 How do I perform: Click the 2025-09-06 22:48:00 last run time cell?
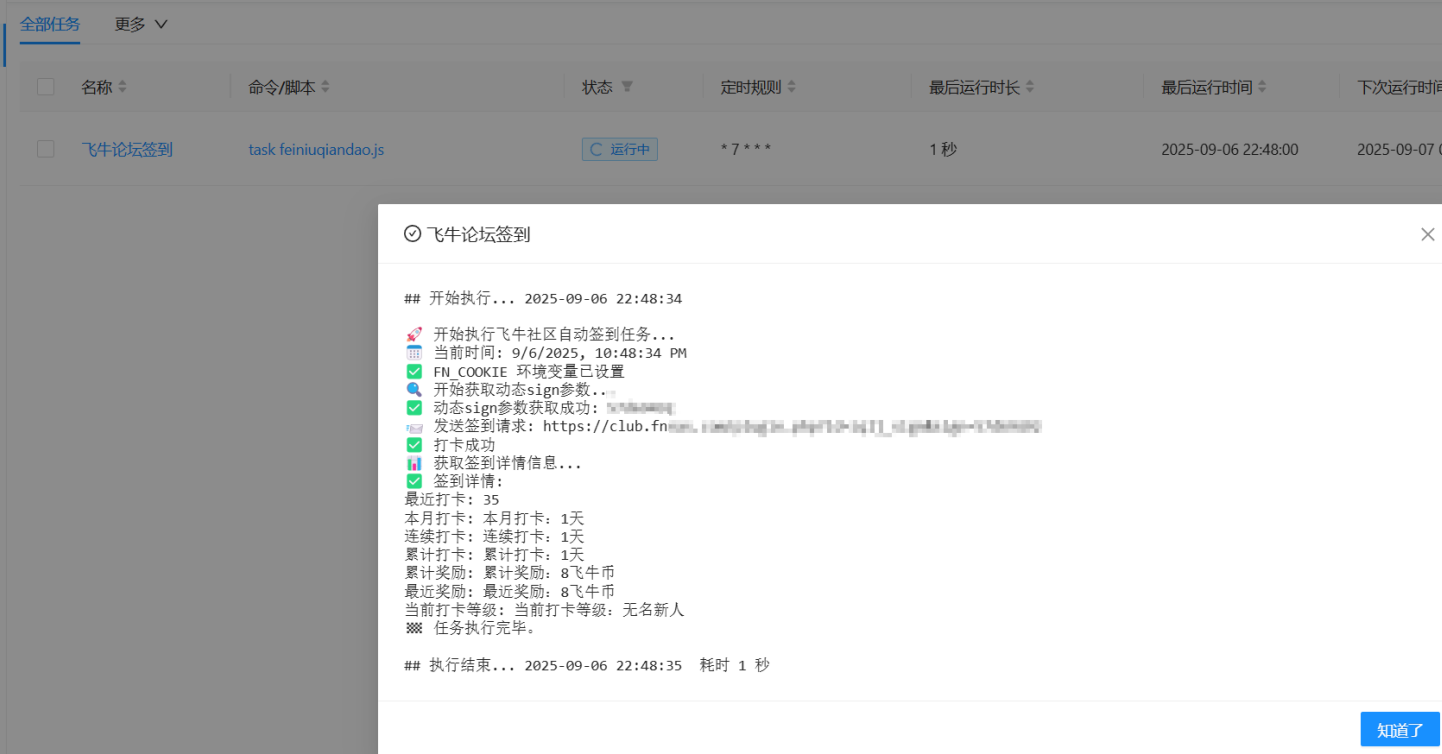(1230, 149)
